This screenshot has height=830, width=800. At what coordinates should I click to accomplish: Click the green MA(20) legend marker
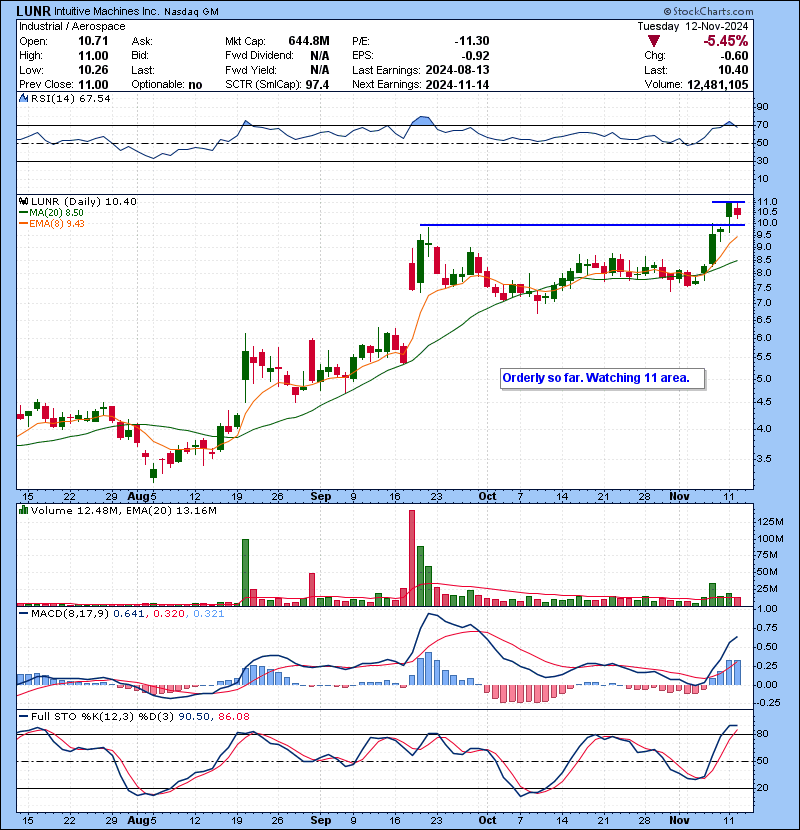[x=22, y=212]
